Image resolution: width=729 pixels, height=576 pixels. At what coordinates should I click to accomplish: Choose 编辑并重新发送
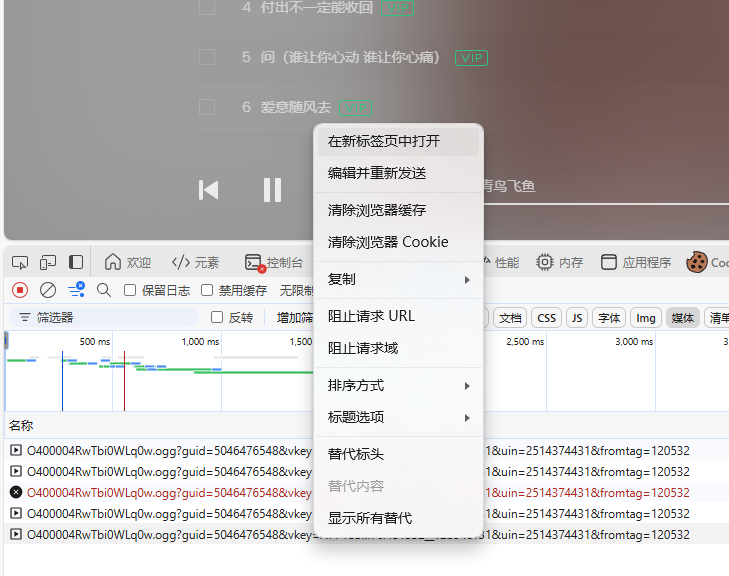[398, 173]
